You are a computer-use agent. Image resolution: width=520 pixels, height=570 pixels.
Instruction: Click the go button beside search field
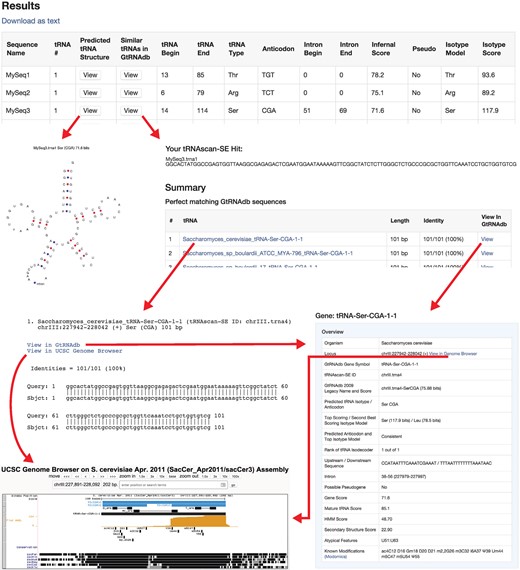pyautogui.click(x=233, y=485)
